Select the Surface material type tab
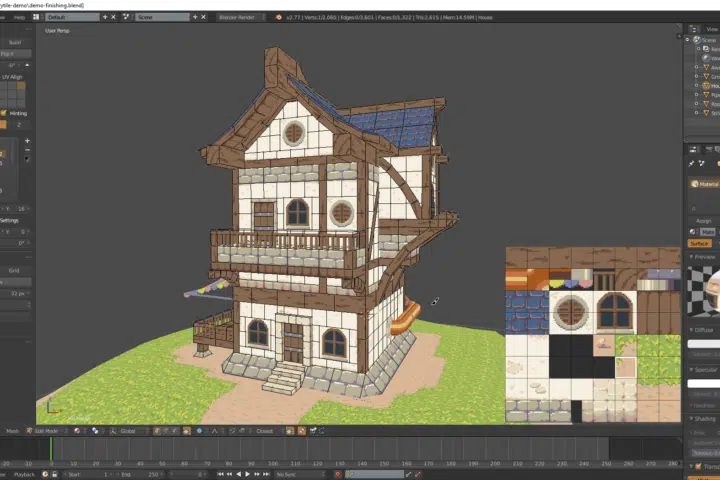The width and height of the screenshot is (720, 480). pyautogui.click(x=699, y=243)
